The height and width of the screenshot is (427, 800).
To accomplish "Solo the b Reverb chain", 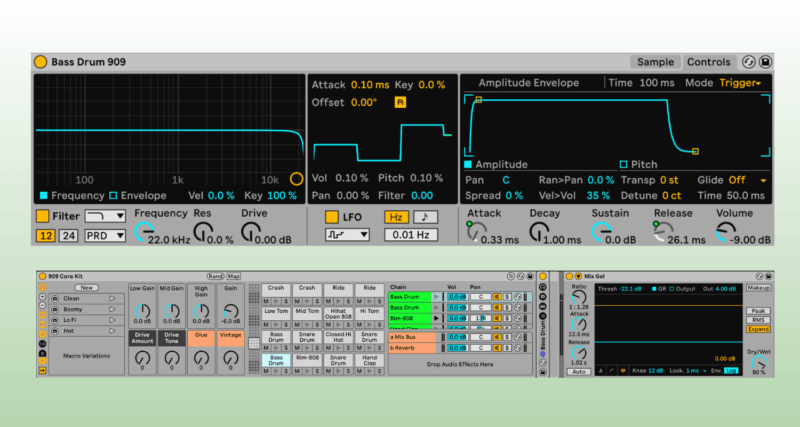I will [x=507, y=348].
